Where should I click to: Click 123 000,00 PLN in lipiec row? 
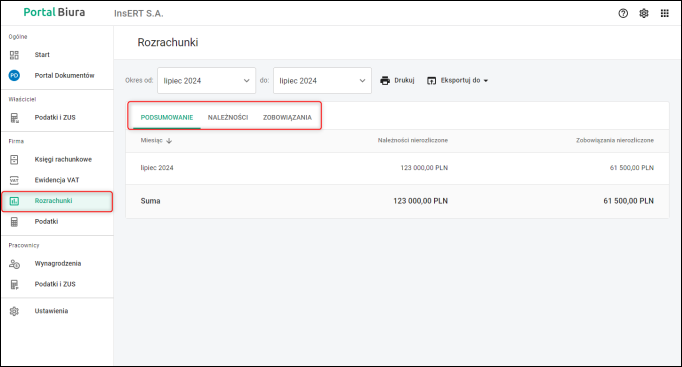(x=424, y=168)
